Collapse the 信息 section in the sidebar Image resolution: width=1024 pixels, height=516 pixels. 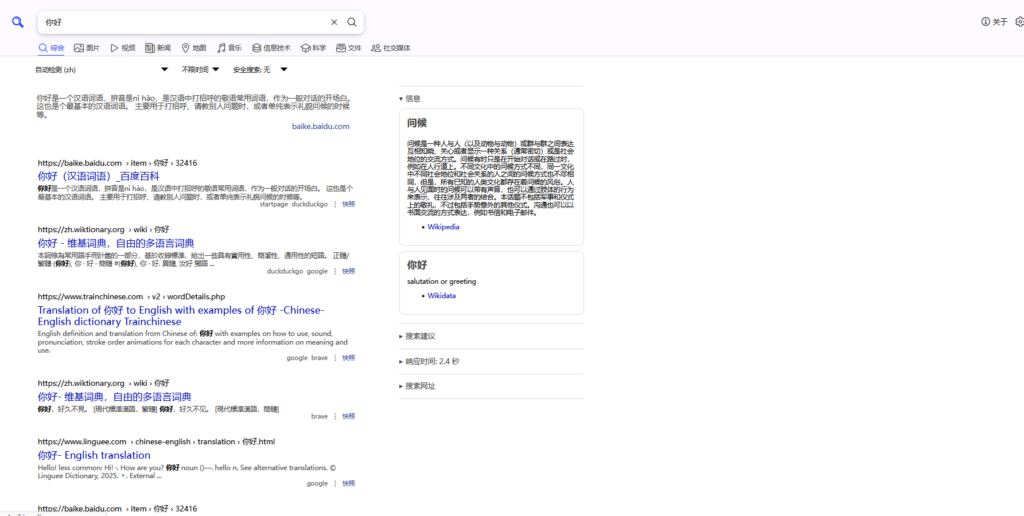tap(410, 98)
